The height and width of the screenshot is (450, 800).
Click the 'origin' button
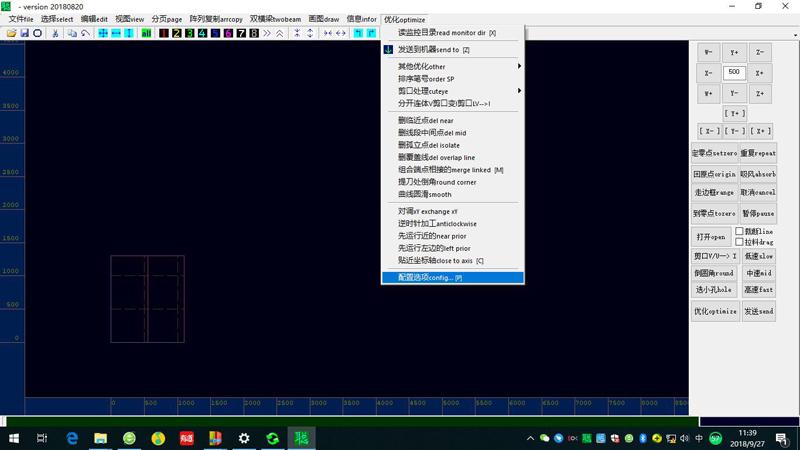715,174
